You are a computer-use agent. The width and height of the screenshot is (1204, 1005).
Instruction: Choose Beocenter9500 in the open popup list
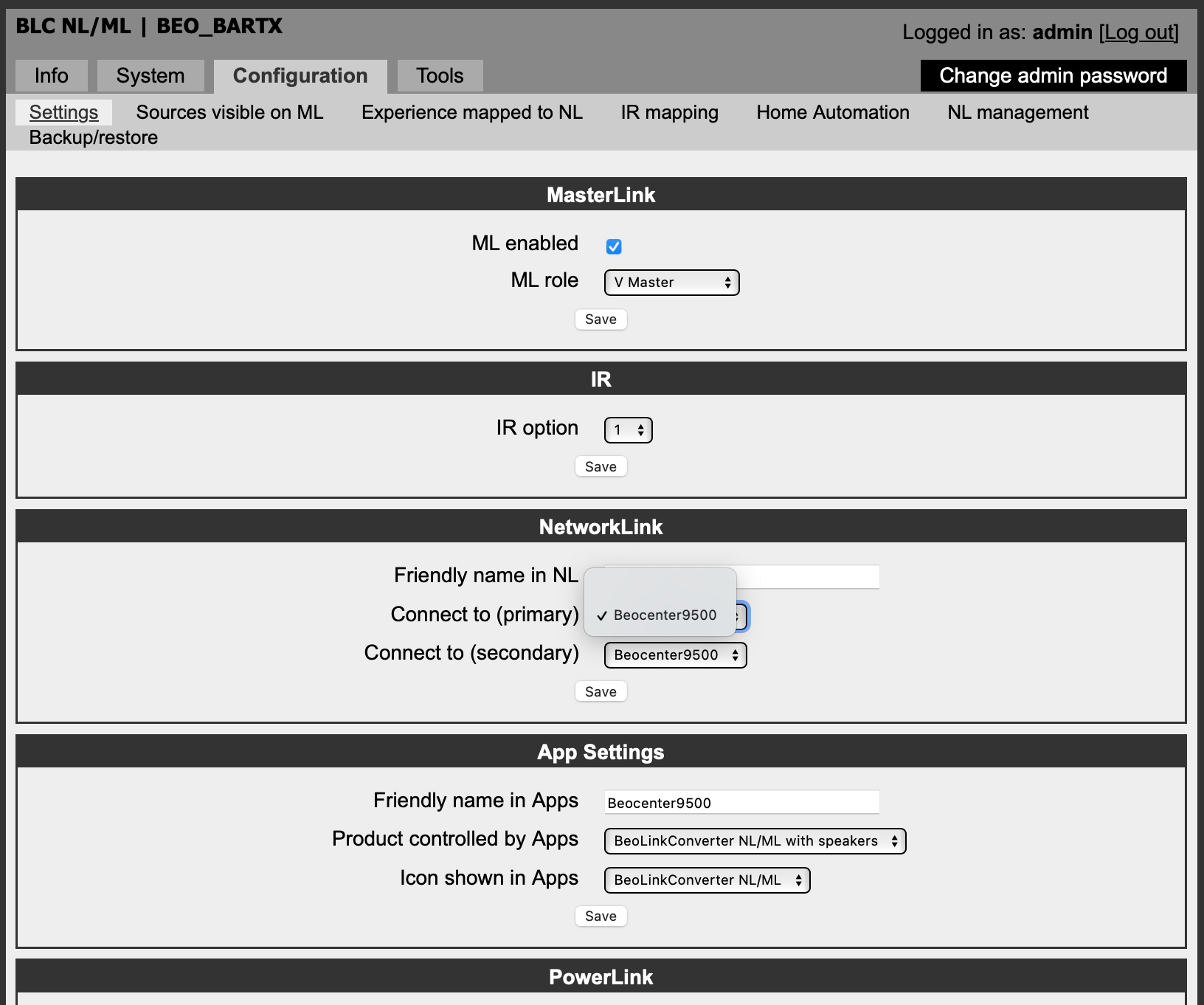tap(660, 615)
